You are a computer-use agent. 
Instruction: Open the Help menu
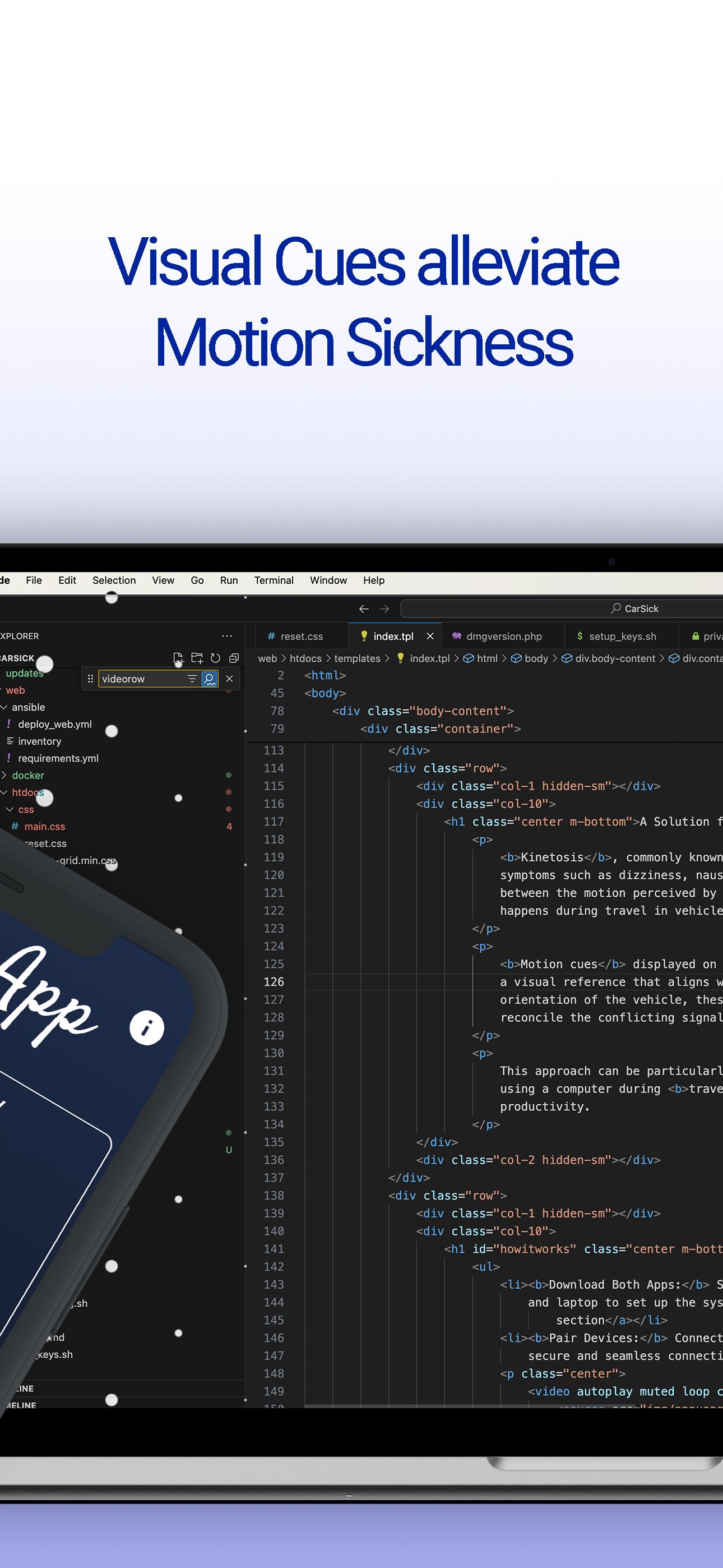[374, 580]
